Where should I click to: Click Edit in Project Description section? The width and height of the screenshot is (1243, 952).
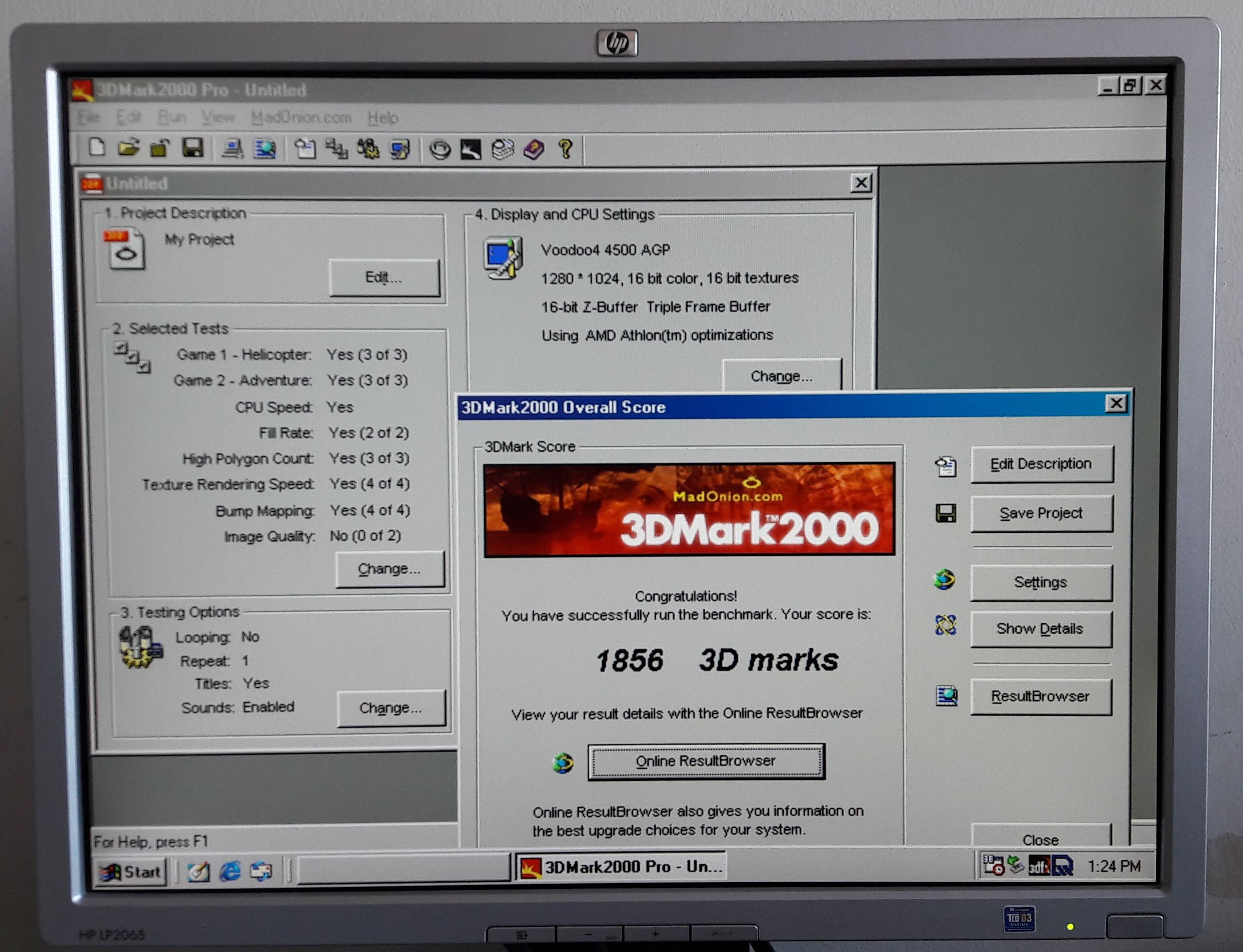[384, 278]
